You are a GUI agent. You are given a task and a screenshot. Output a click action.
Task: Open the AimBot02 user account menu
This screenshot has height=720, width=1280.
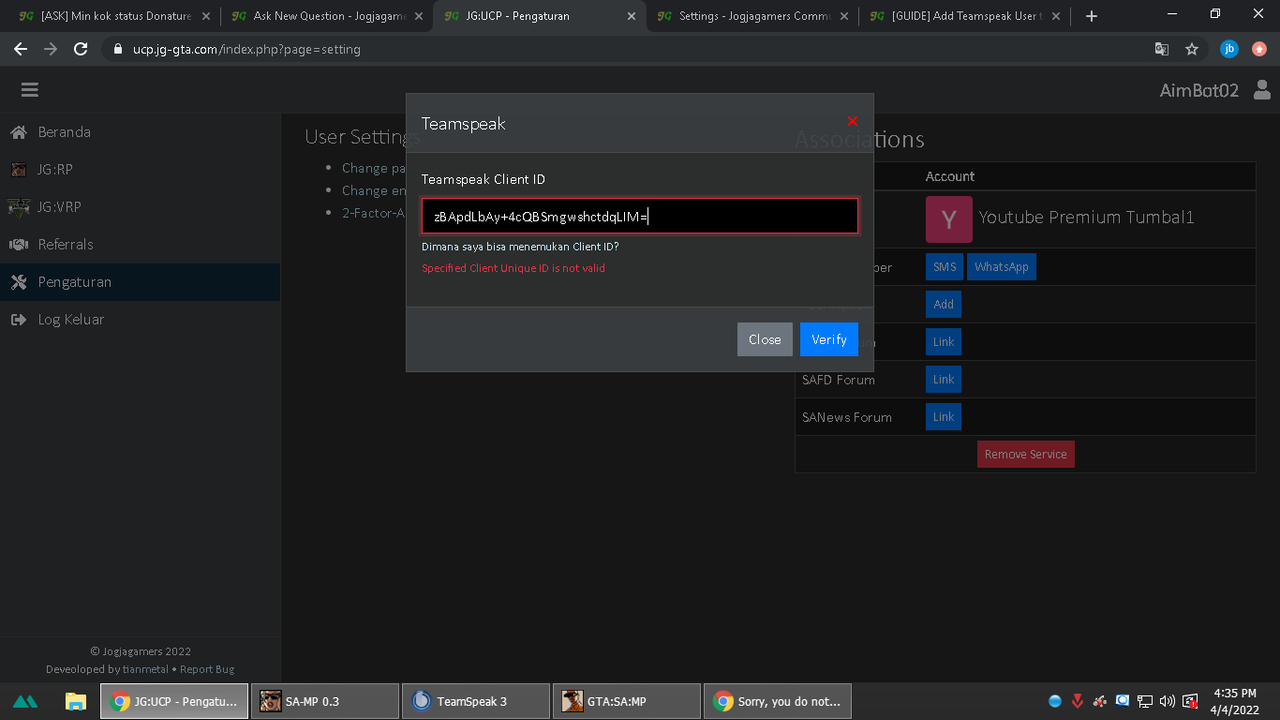[1215, 90]
